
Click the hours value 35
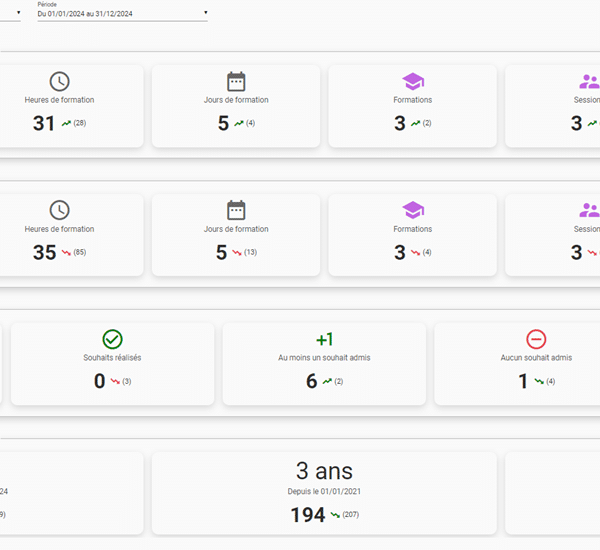click(44, 253)
